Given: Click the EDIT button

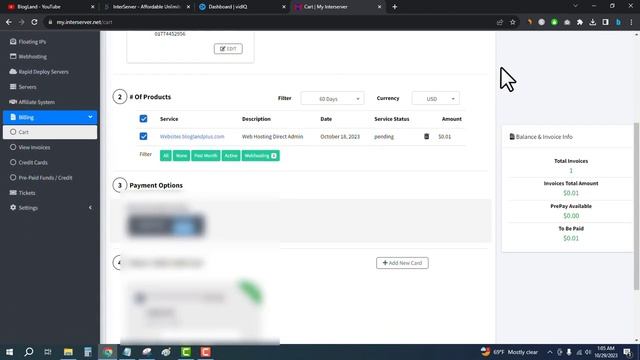Looking at the screenshot, I should pyautogui.click(x=228, y=49).
